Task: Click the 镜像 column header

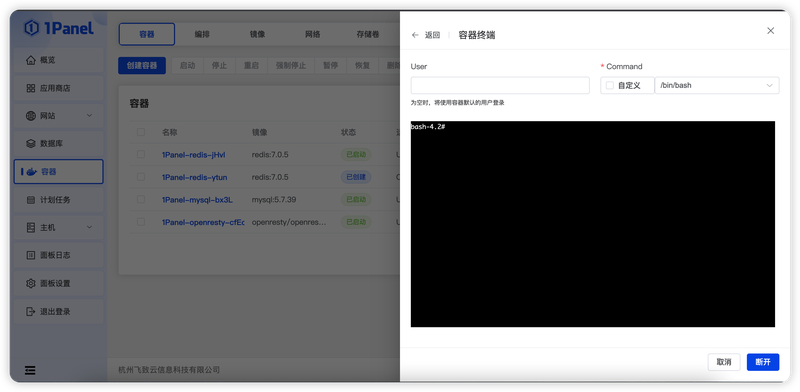Action: [259, 132]
